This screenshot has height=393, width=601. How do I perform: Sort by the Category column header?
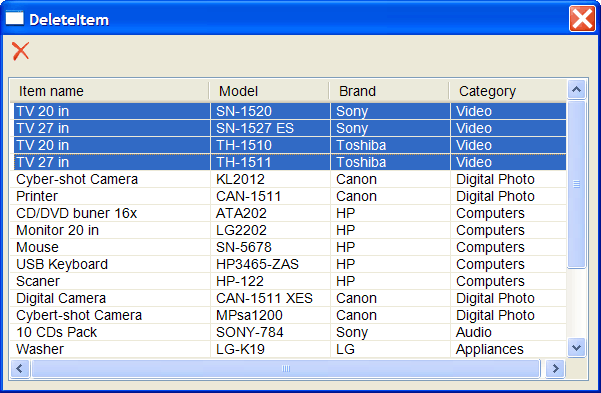[x=507, y=91]
